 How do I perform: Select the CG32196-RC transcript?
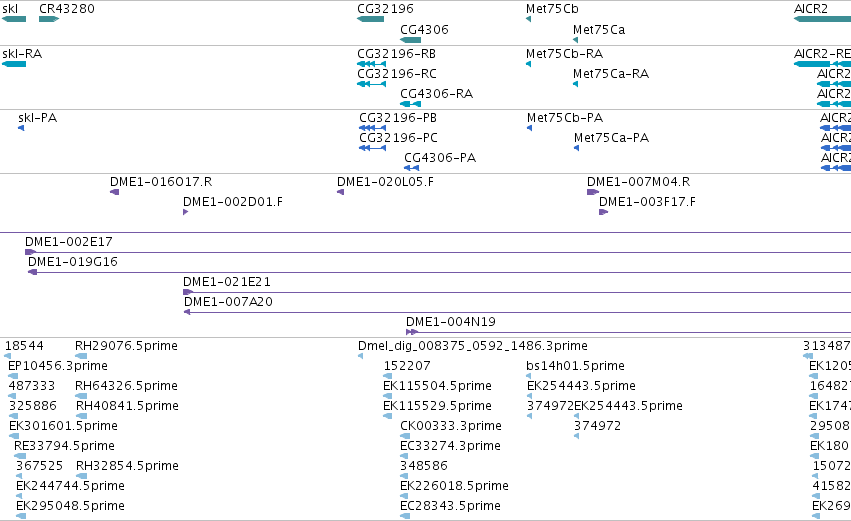[372, 84]
